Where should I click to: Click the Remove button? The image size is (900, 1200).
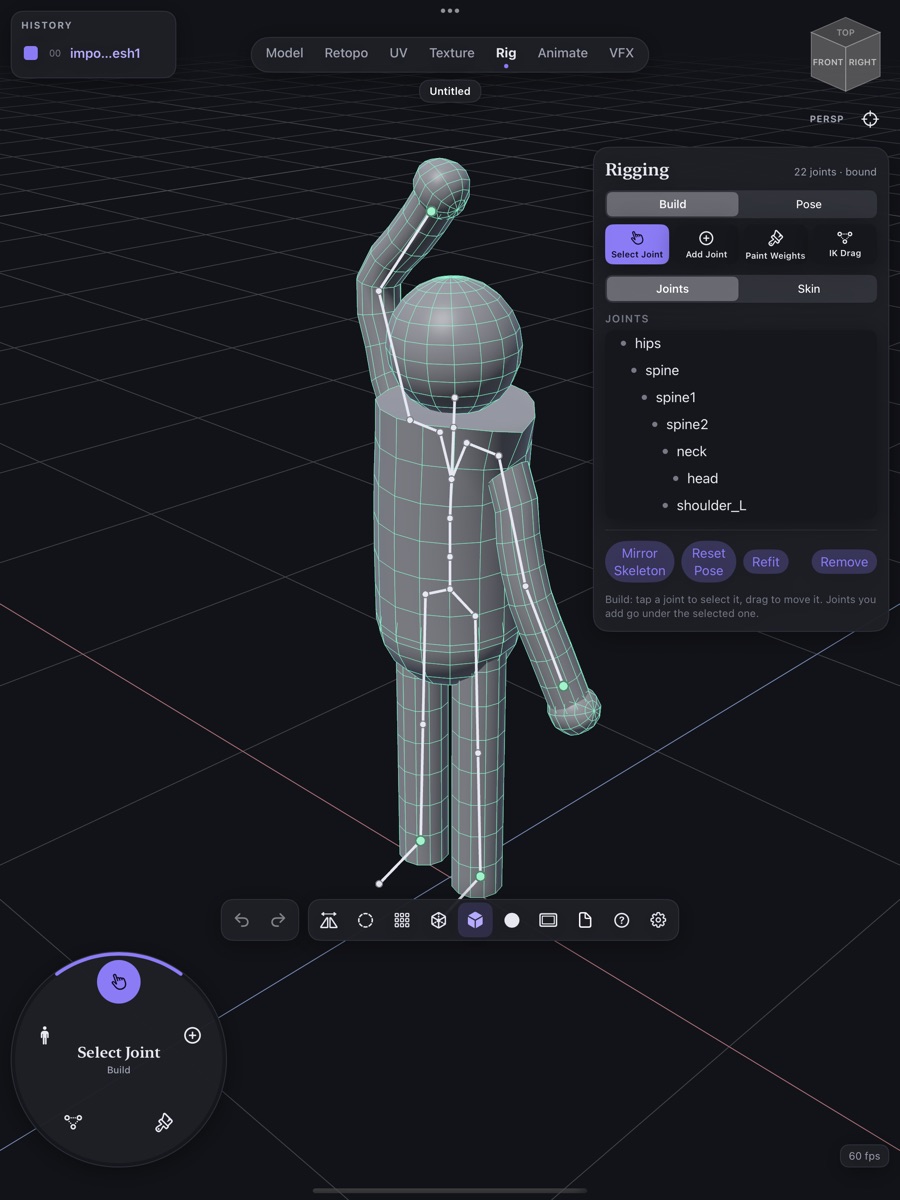tap(844, 562)
